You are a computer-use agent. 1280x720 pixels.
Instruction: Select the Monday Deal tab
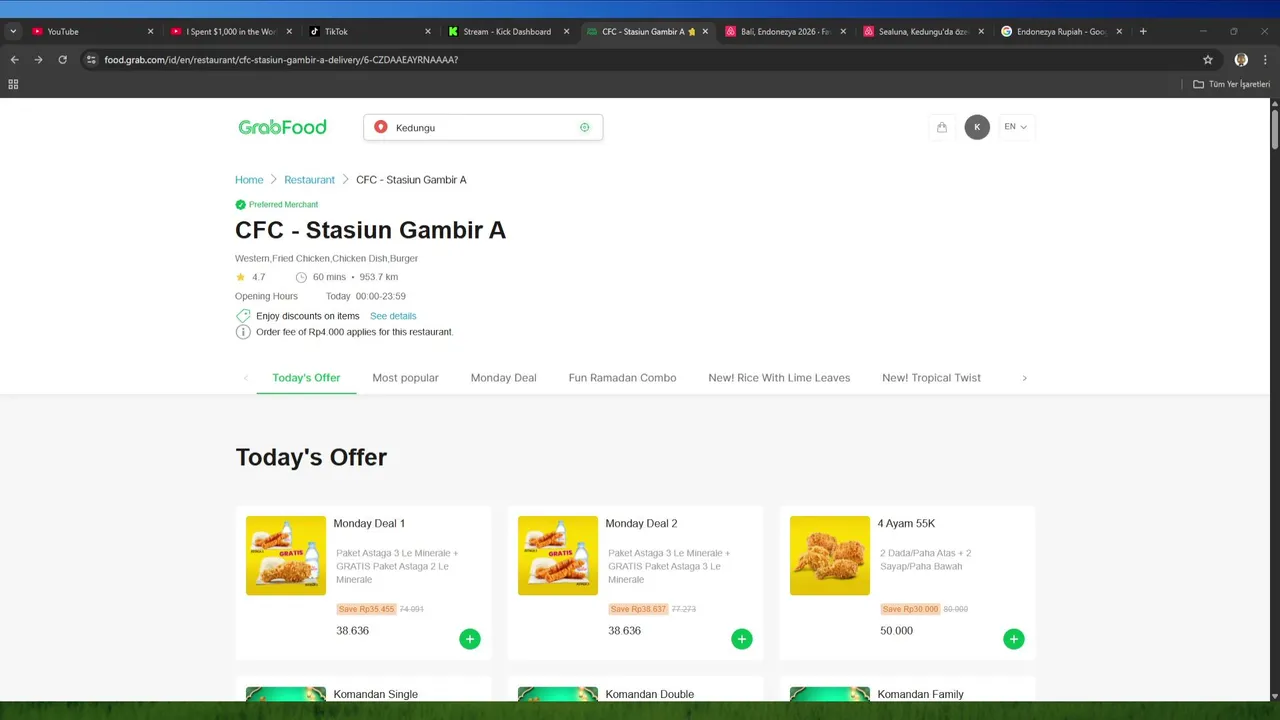point(503,378)
